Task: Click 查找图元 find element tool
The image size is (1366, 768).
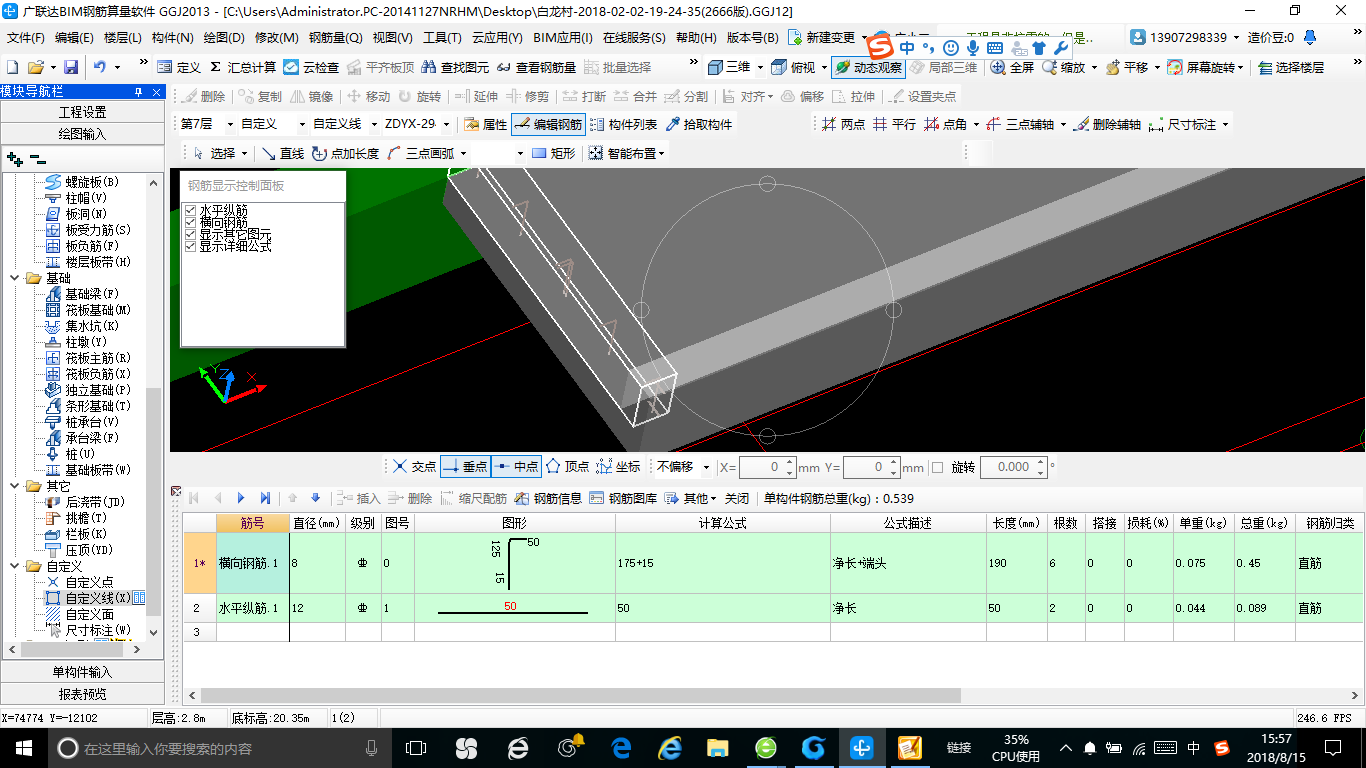Action: tap(455, 67)
